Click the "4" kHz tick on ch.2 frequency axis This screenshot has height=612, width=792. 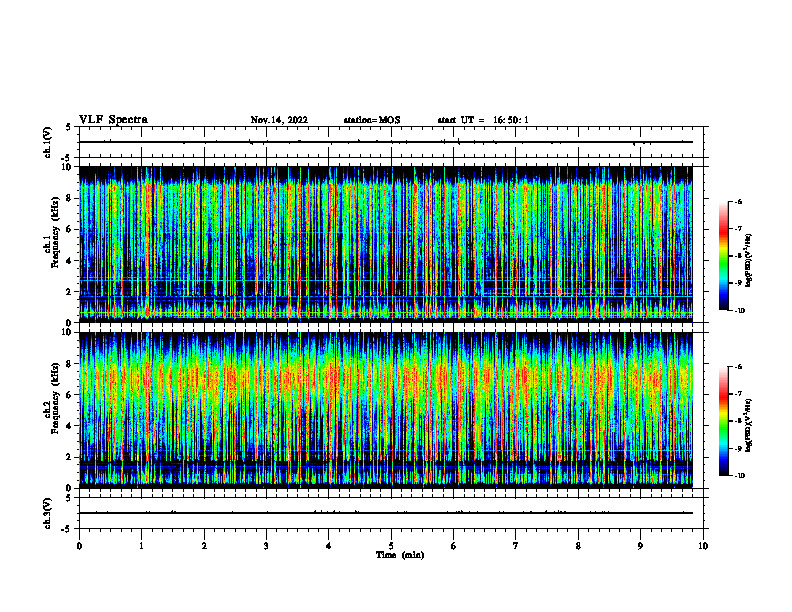point(70,426)
